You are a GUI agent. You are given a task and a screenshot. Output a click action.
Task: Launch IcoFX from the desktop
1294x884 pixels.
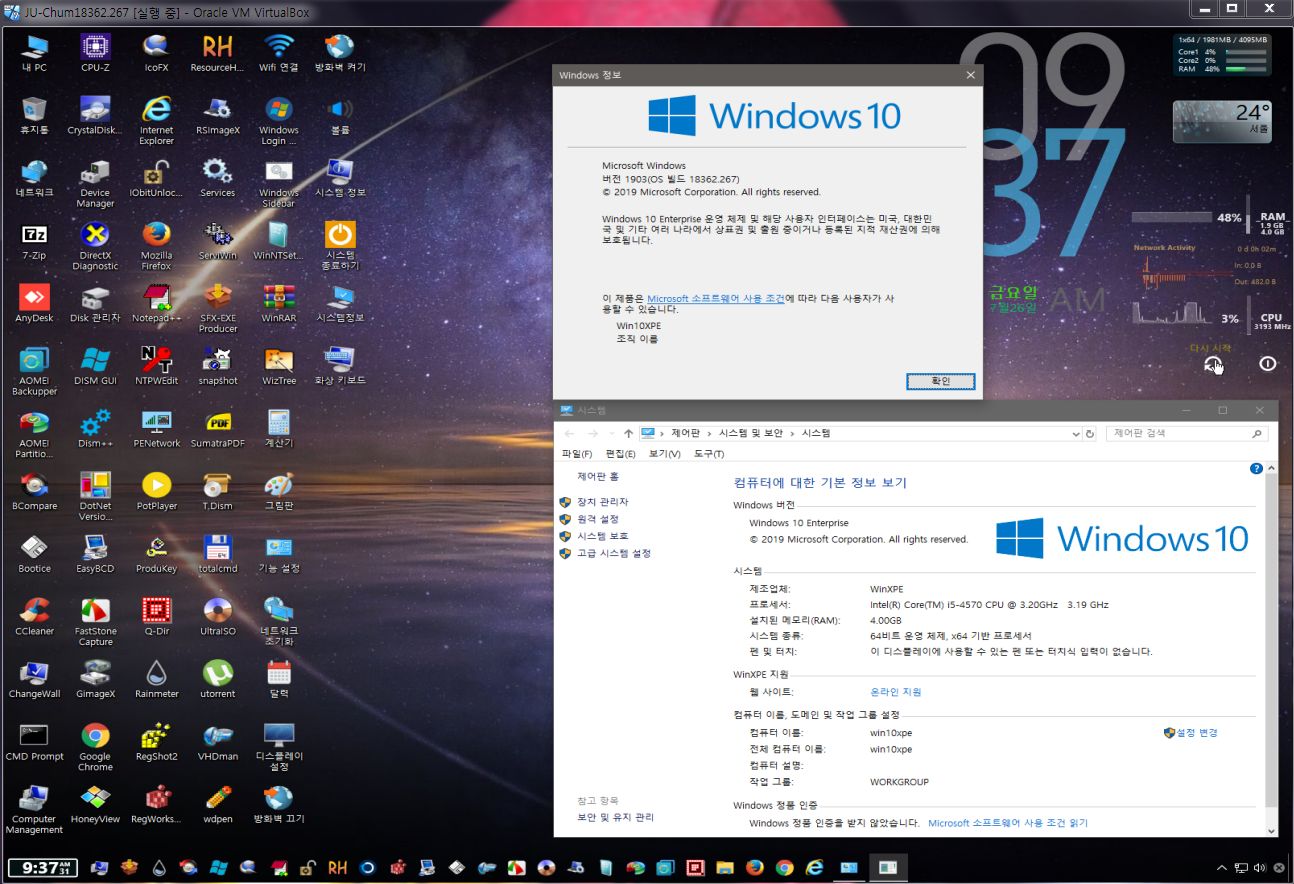tap(156, 53)
